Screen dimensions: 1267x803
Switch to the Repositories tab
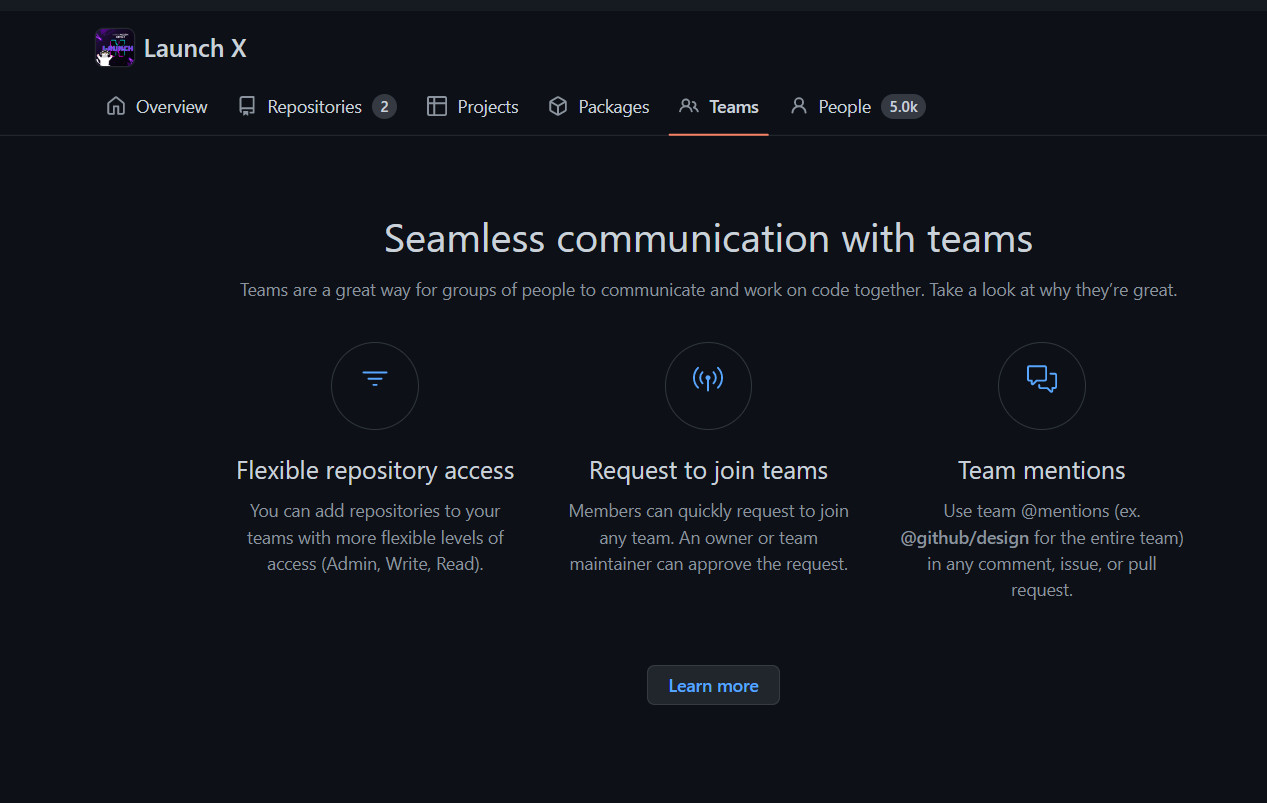tap(315, 106)
